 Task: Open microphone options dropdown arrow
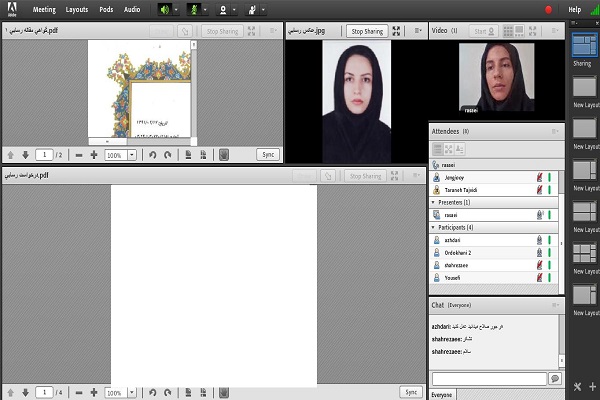tap(205, 10)
